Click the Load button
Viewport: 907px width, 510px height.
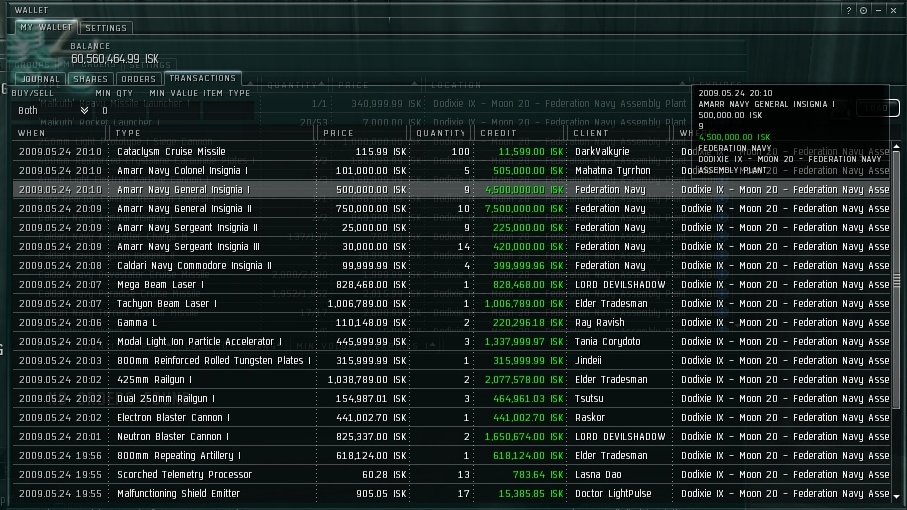878,108
